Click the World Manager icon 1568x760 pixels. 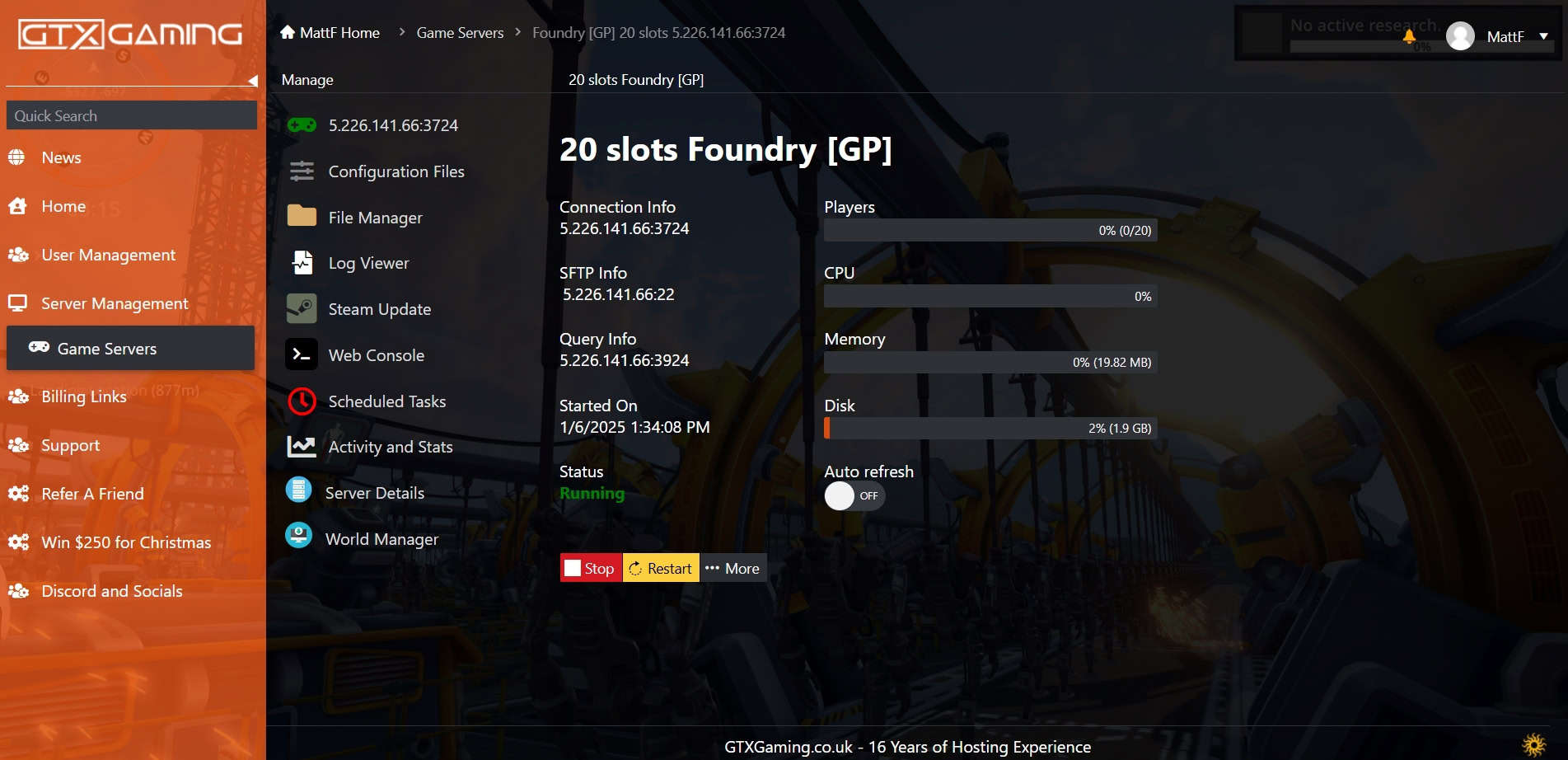point(298,536)
